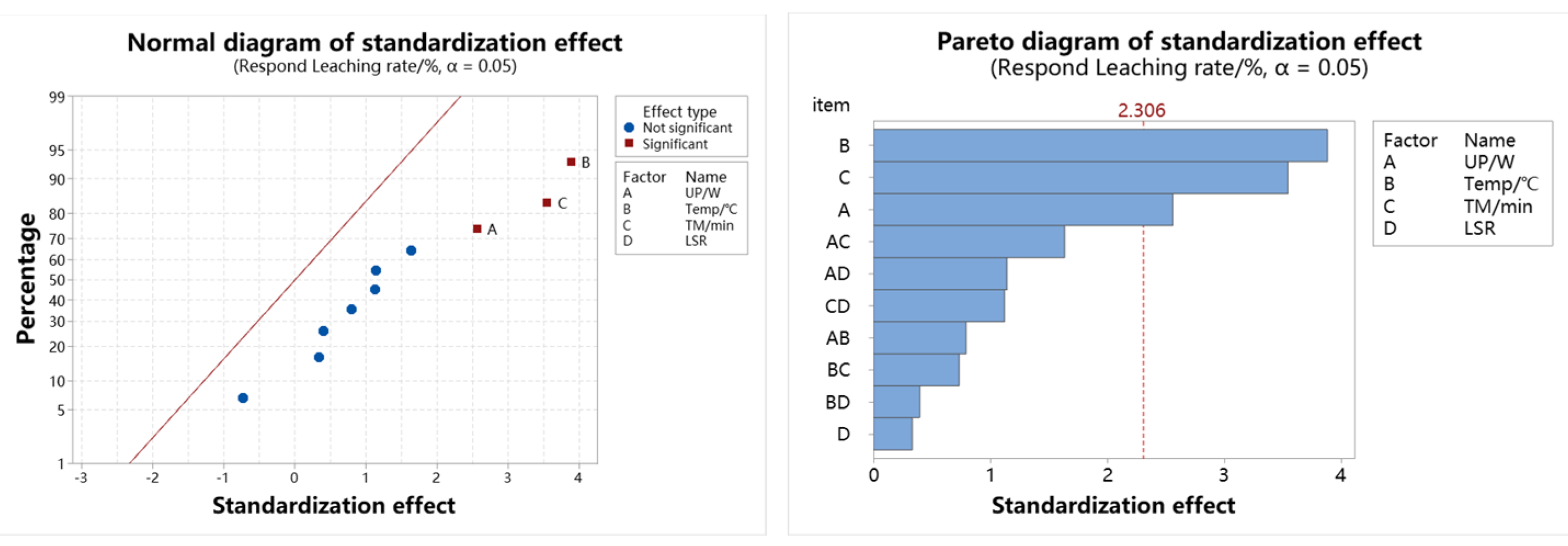Click the red square point labeled A
The image size is (1568, 546).
pyautogui.click(x=477, y=229)
